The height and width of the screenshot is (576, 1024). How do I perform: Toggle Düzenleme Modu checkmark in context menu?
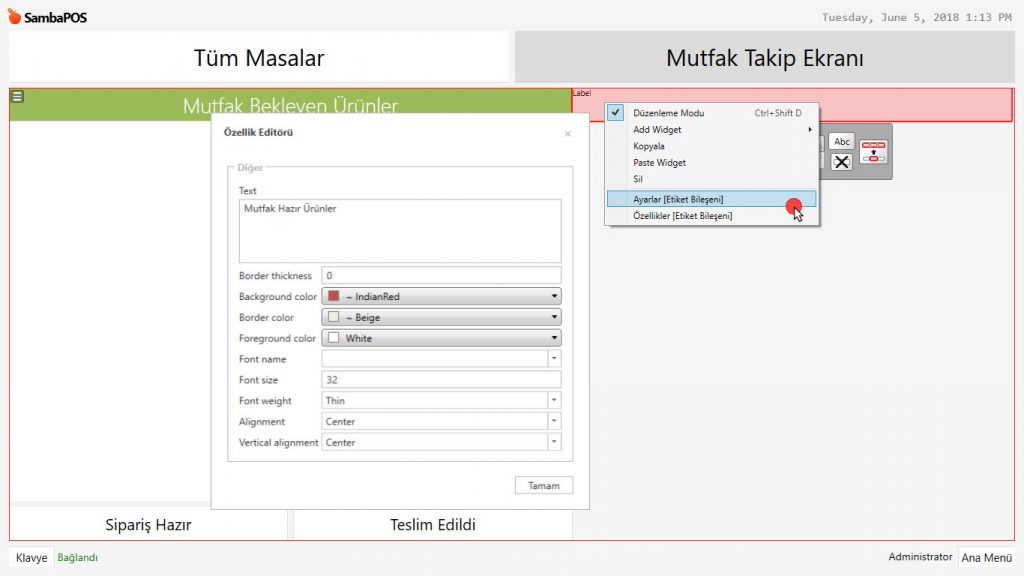click(617, 113)
